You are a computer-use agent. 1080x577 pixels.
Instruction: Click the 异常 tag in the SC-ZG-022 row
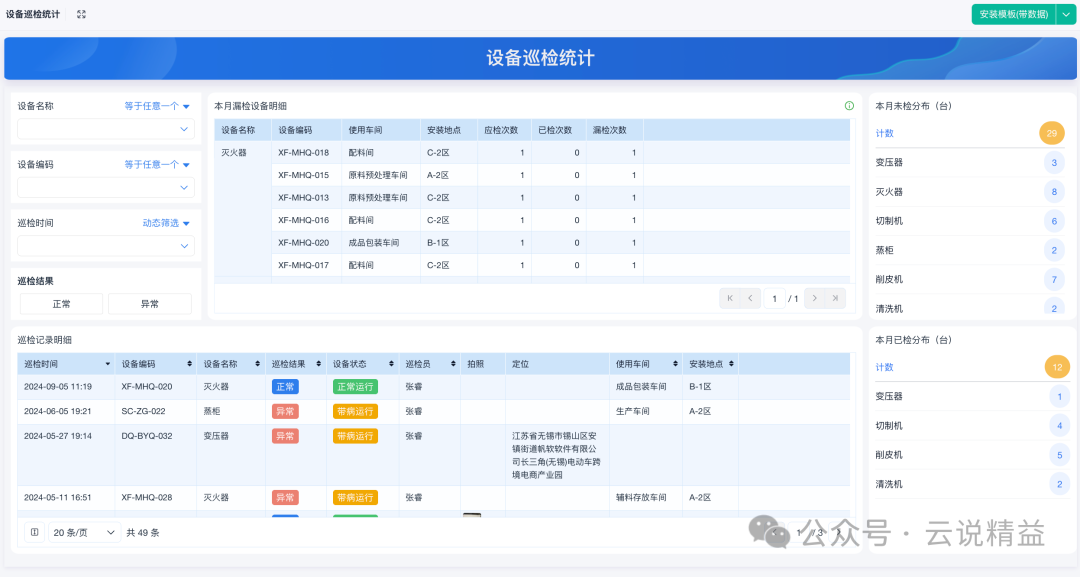[285, 411]
